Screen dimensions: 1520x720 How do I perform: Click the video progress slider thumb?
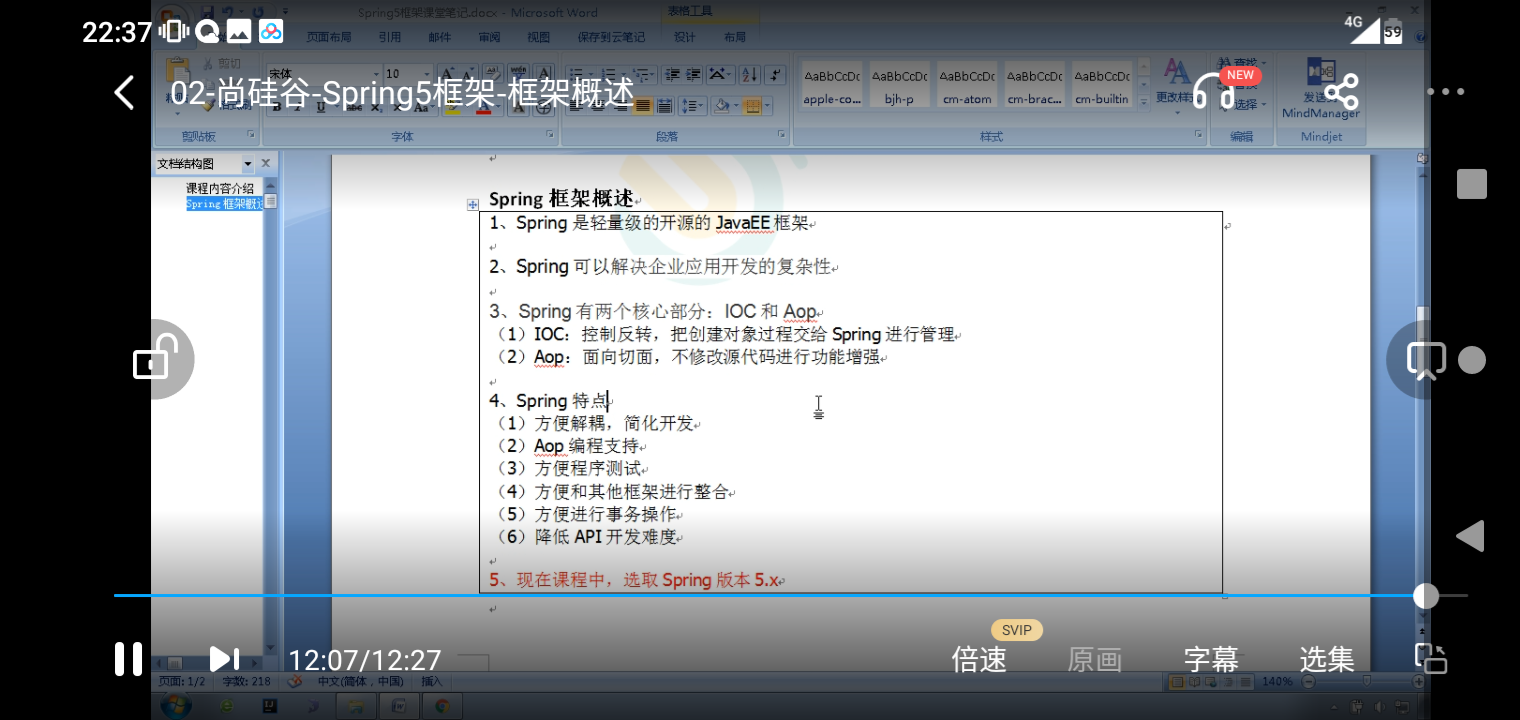(x=1426, y=596)
